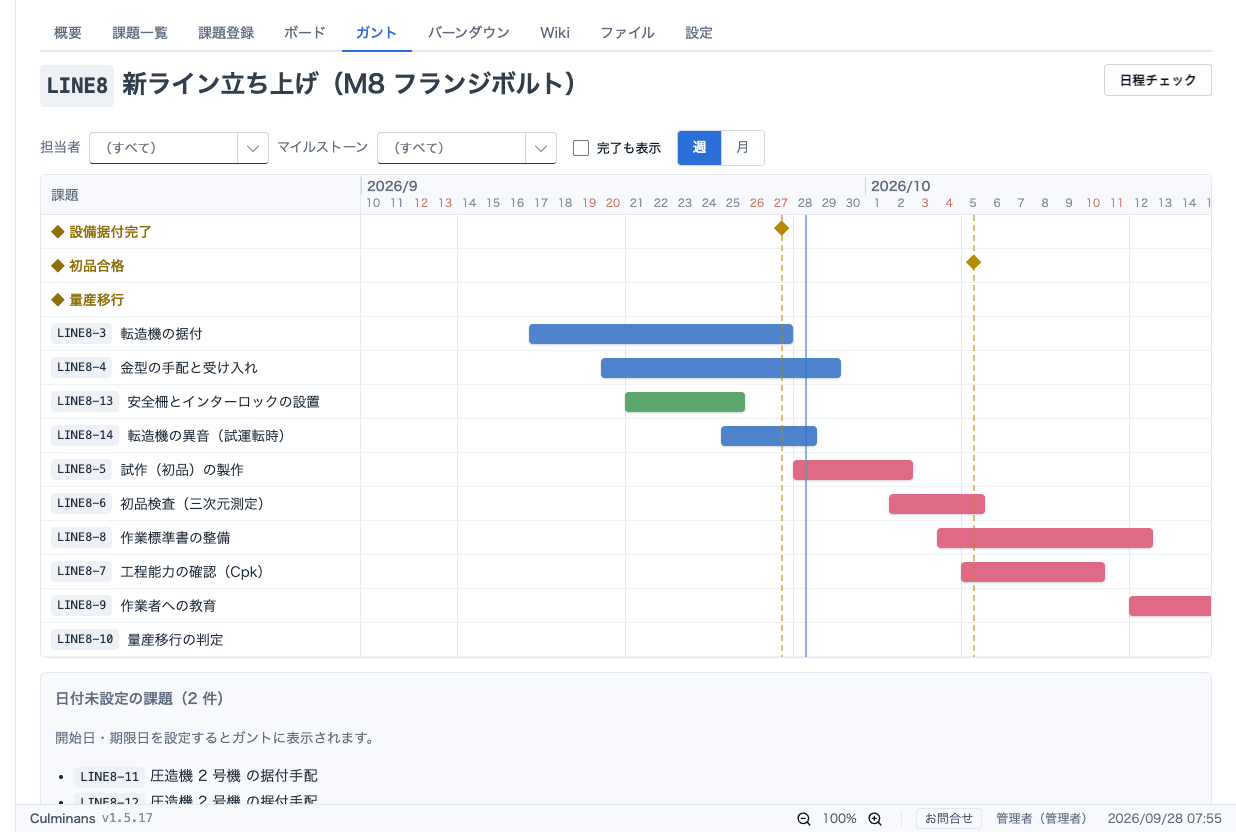Click the red bar for 作業標準書の整備
Image resolution: width=1236 pixels, height=832 pixels.
(1045, 538)
